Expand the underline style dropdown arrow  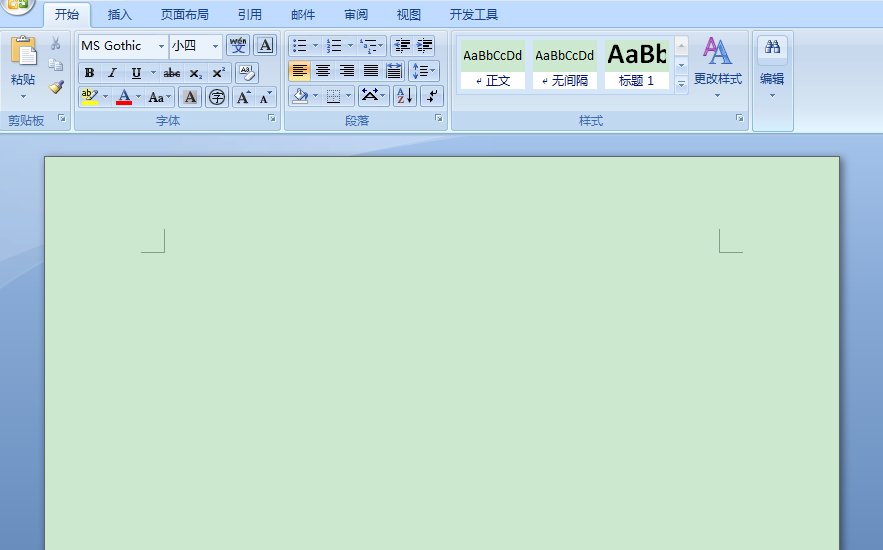tap(153, 73)
